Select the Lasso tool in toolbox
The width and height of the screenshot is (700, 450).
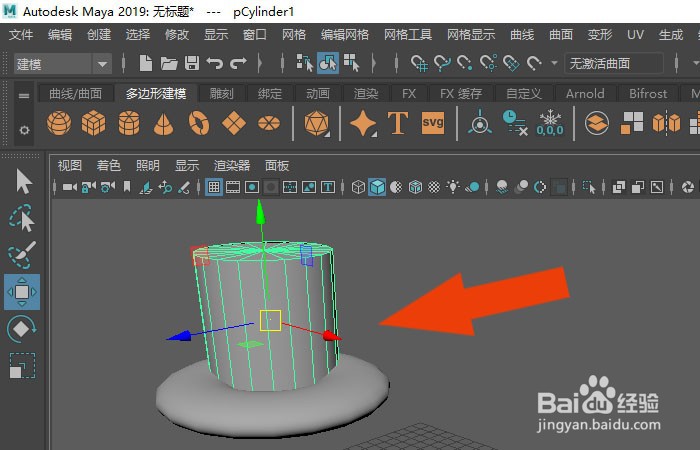pyautogui.click(x=22, y=218)
